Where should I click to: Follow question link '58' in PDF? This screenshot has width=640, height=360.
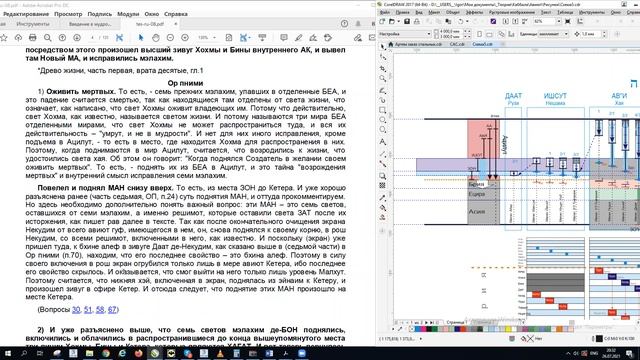coord(100,310)
